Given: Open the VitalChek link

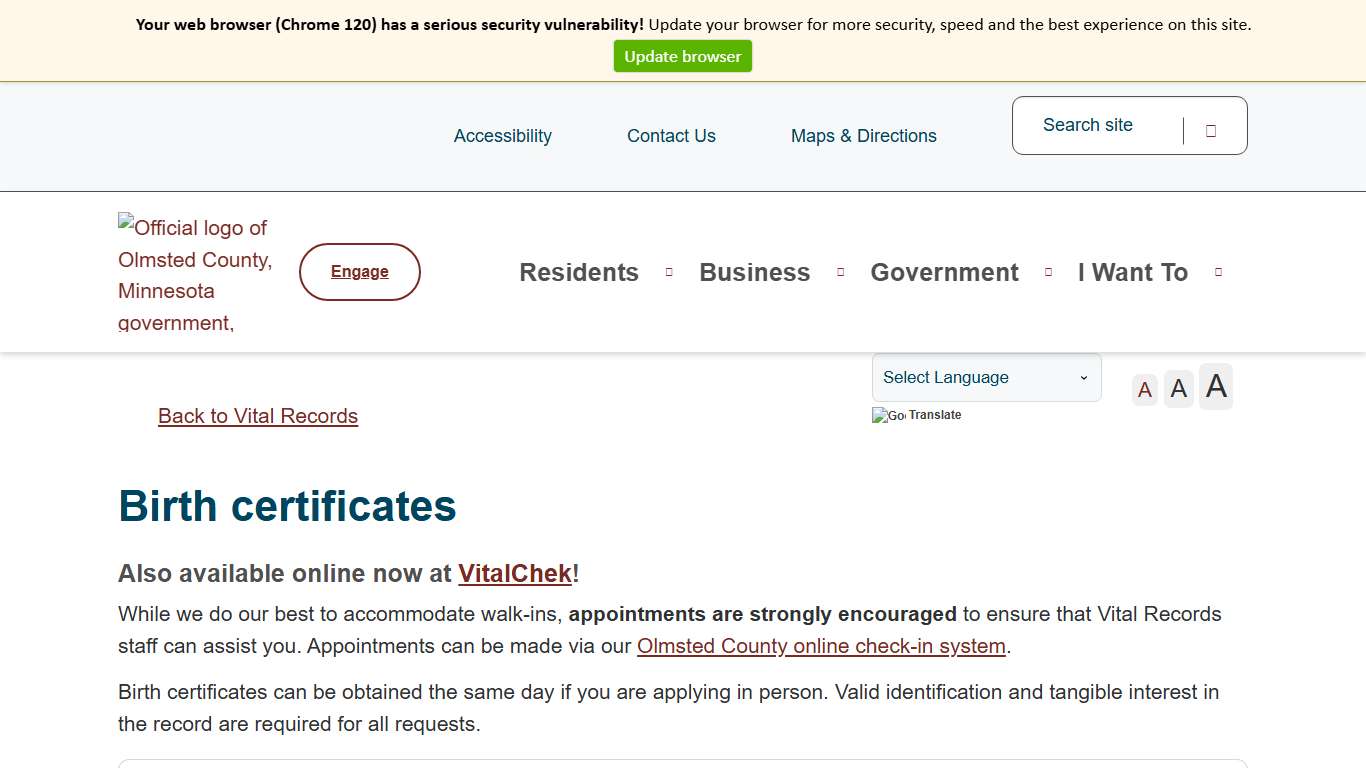Looking at the screenshot, I should 515,574.
